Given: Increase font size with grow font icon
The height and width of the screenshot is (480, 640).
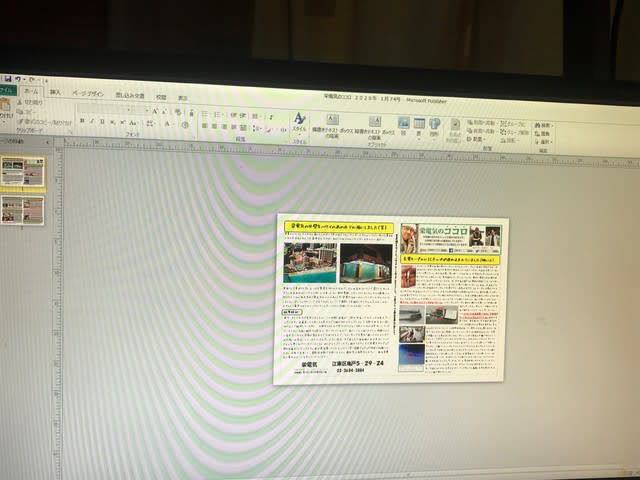Looking at the screenshot, I should click(x=155, y=111).
